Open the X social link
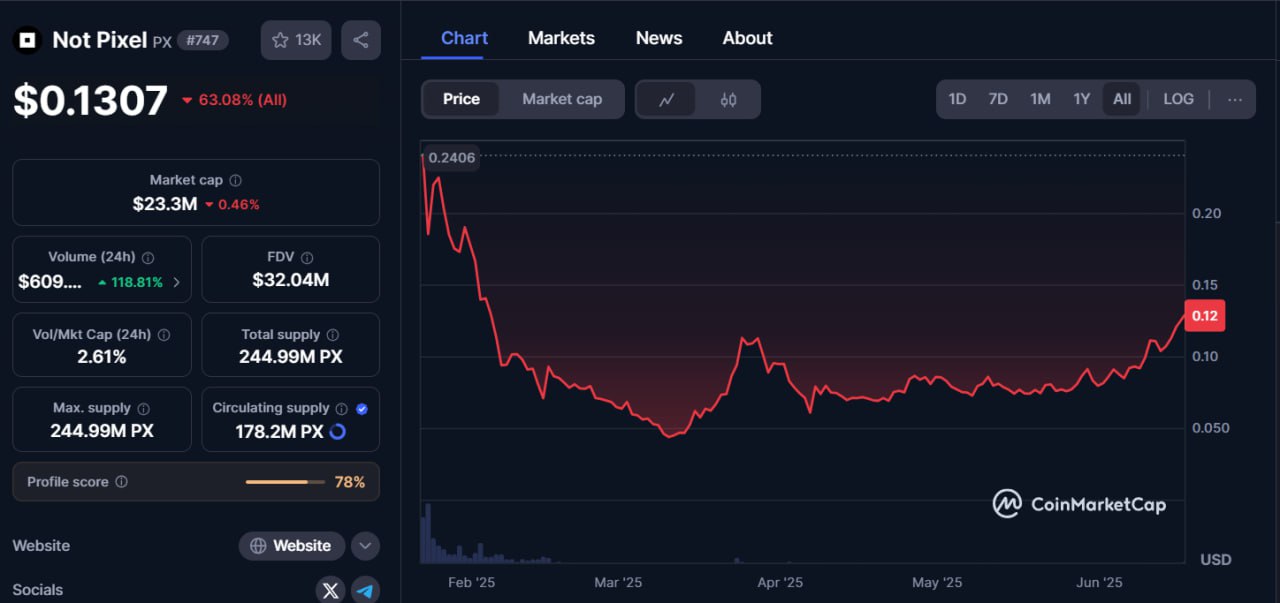The height and width of the screenshot is (603, 1280). (330, 590)
